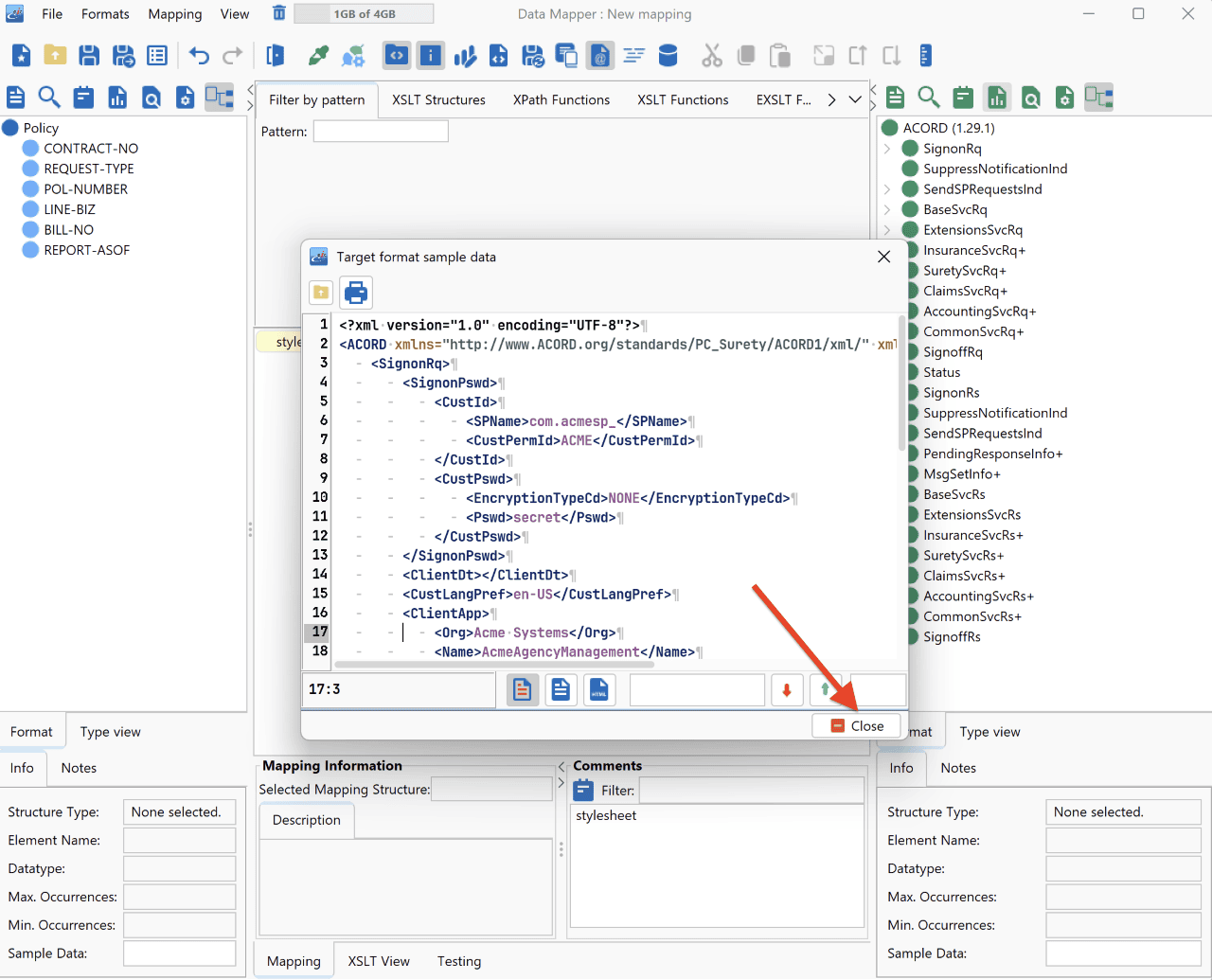Open the Mapping menu
Viewport: 1212px width, 980px height.
coord(175,14)
